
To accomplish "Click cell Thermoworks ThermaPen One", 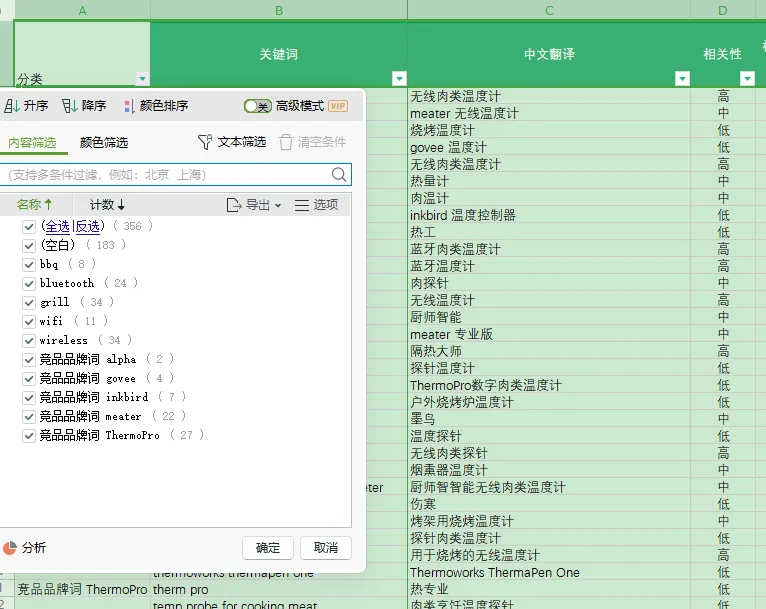I will pos(549,572).
